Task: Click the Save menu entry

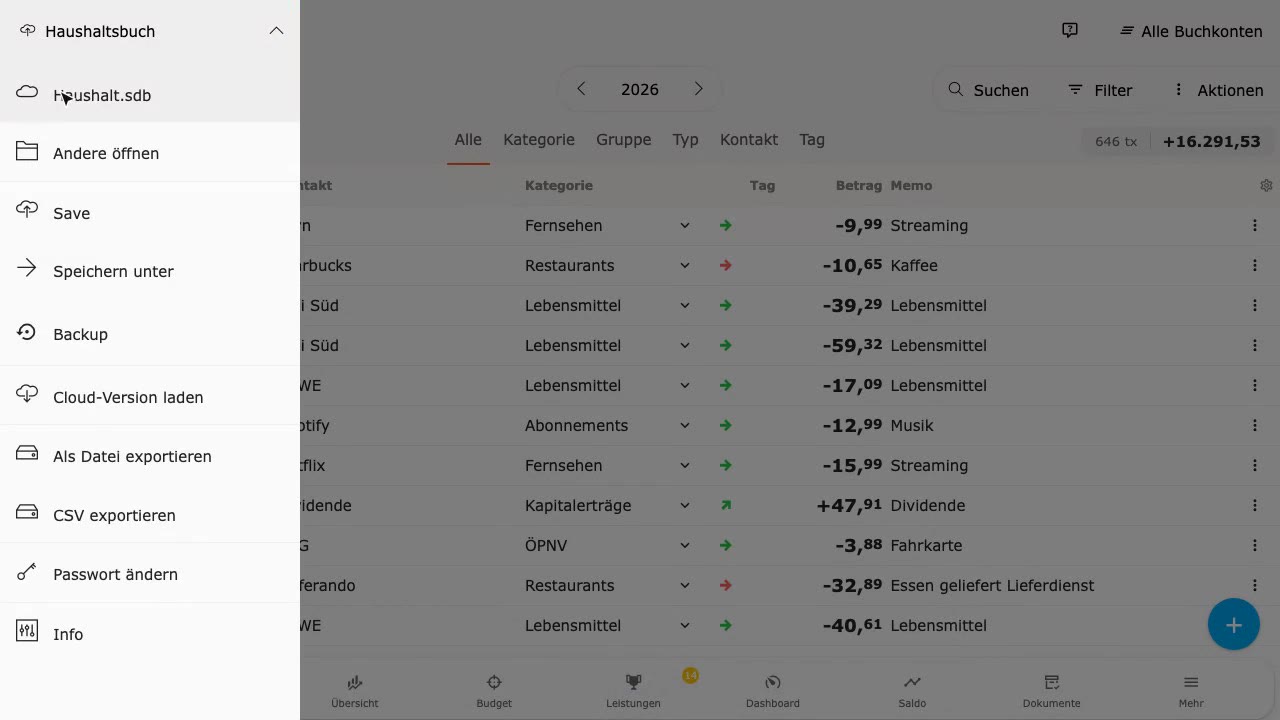Action: (150, 213)
